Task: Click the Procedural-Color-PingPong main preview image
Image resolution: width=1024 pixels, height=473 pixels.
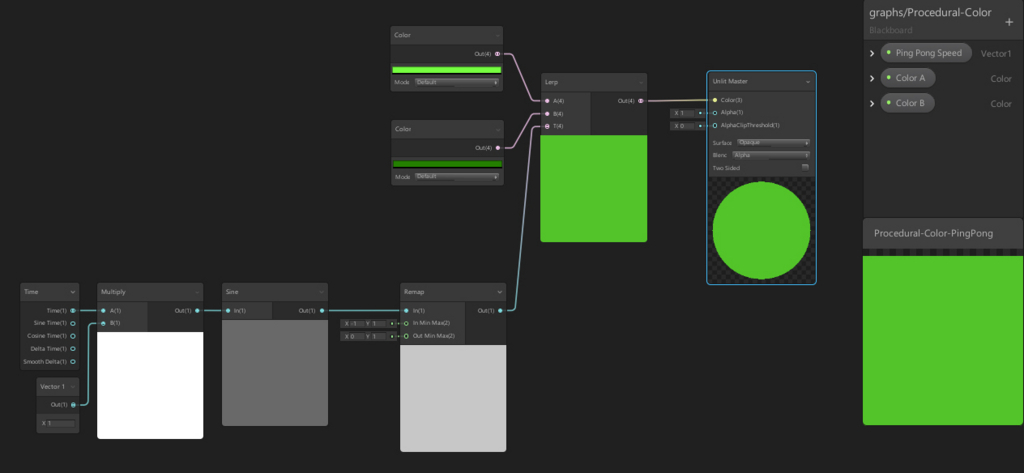Action: (943, 340)
